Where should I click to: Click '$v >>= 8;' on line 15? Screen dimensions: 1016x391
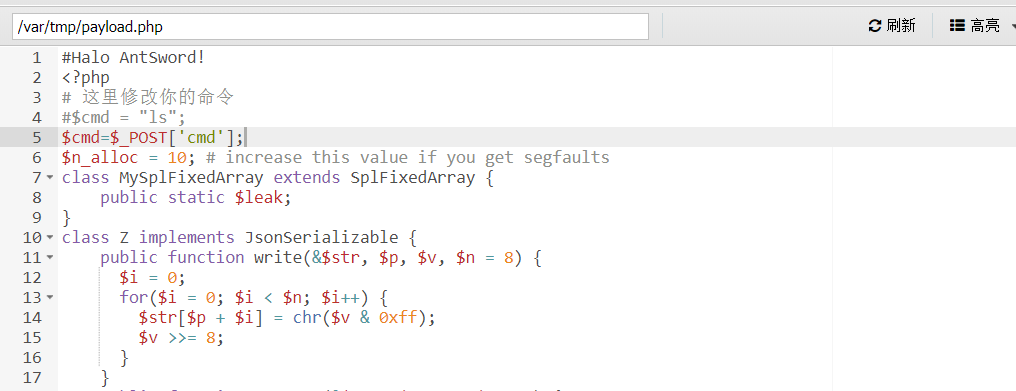click(181, 338)
